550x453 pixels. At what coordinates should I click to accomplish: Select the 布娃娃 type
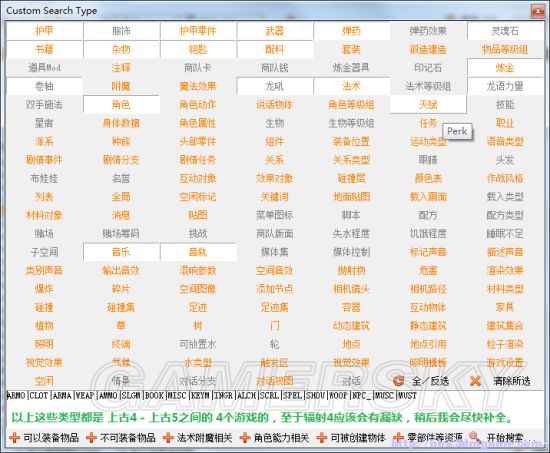click(44, 178)
